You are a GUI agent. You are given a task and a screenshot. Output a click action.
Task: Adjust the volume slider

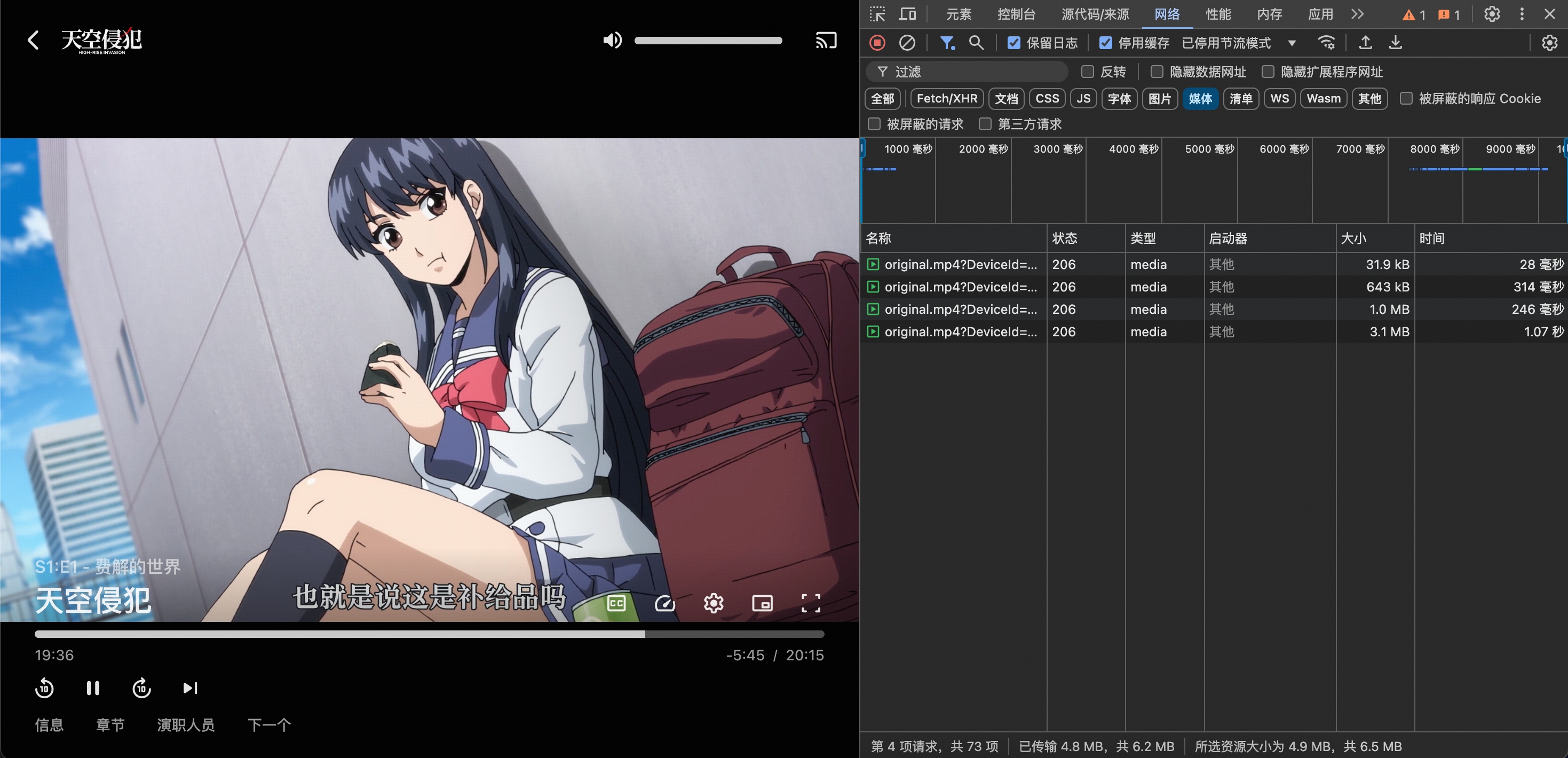708,41
